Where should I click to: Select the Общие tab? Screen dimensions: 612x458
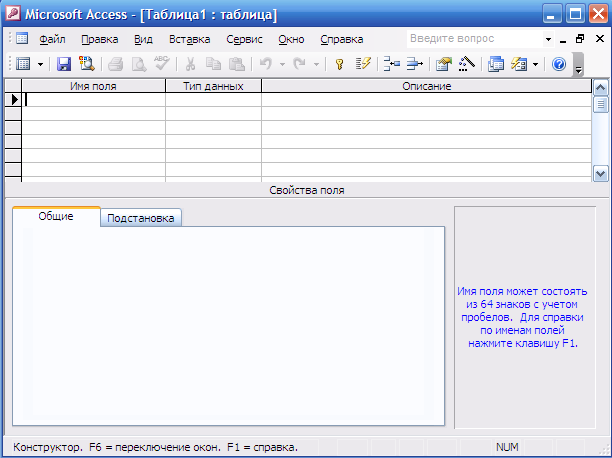point(56,216)
